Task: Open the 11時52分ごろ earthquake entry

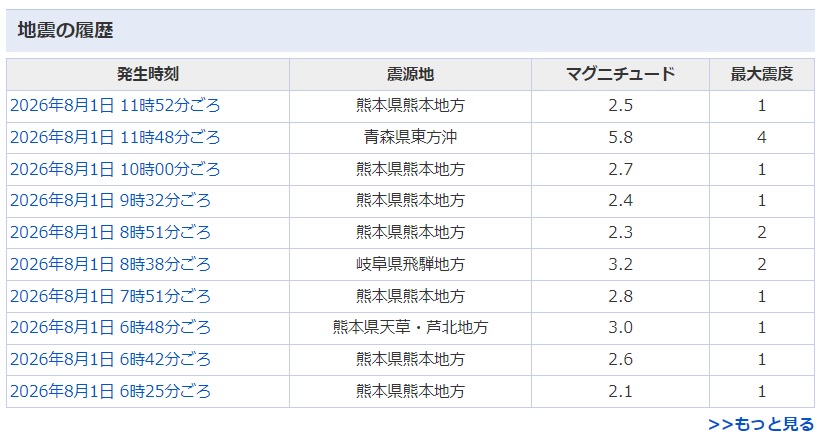Action: [x=115, y=106]
